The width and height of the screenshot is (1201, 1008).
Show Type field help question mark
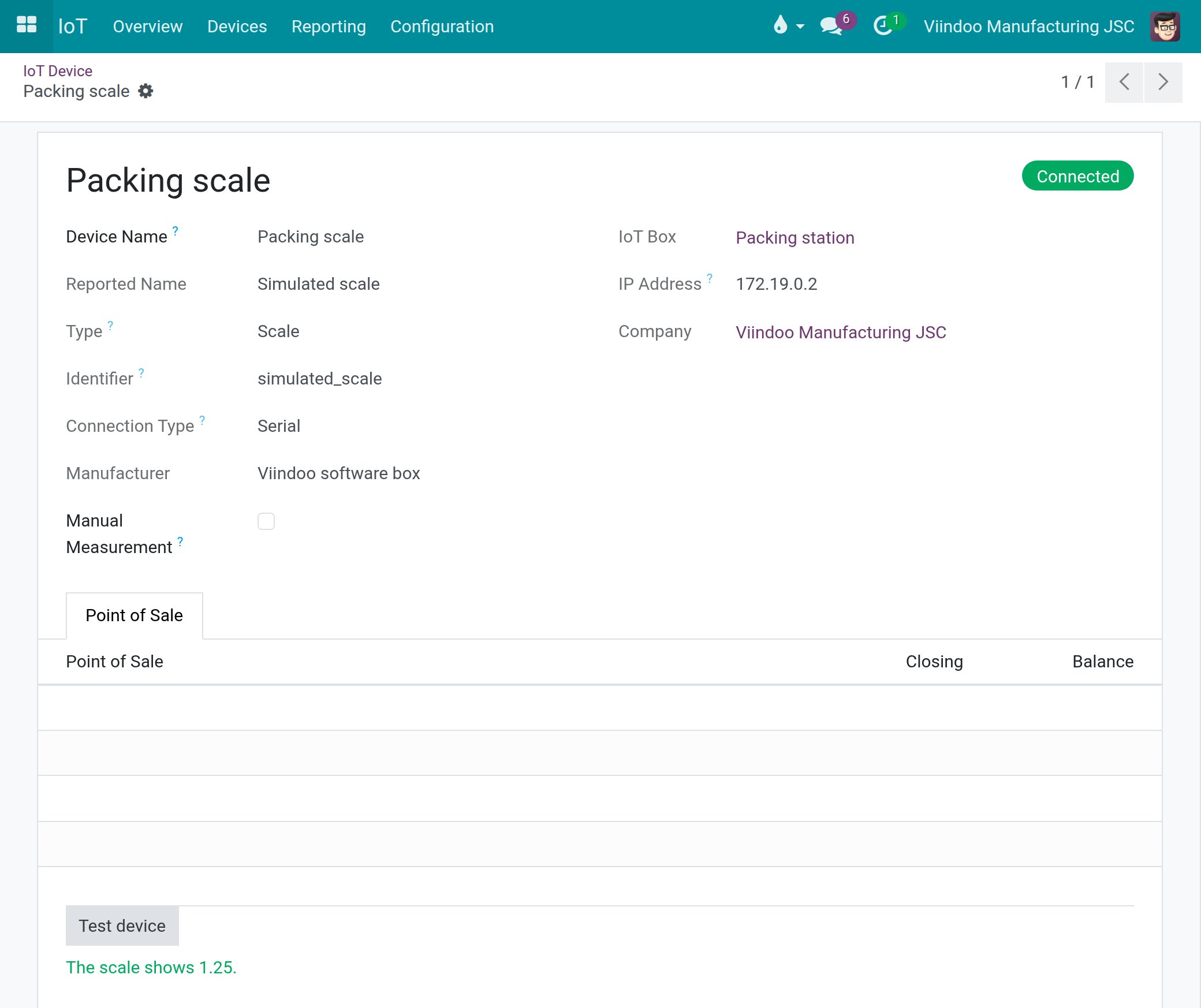110,325
